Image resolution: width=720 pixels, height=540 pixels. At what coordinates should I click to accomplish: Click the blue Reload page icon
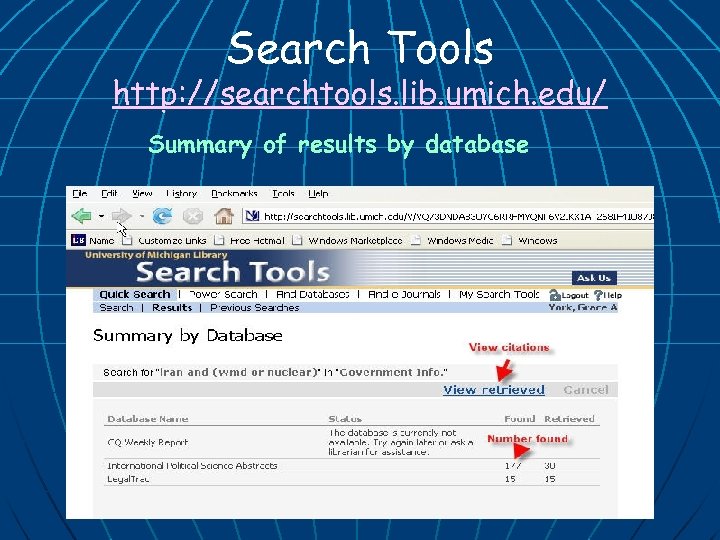(162, 215)
